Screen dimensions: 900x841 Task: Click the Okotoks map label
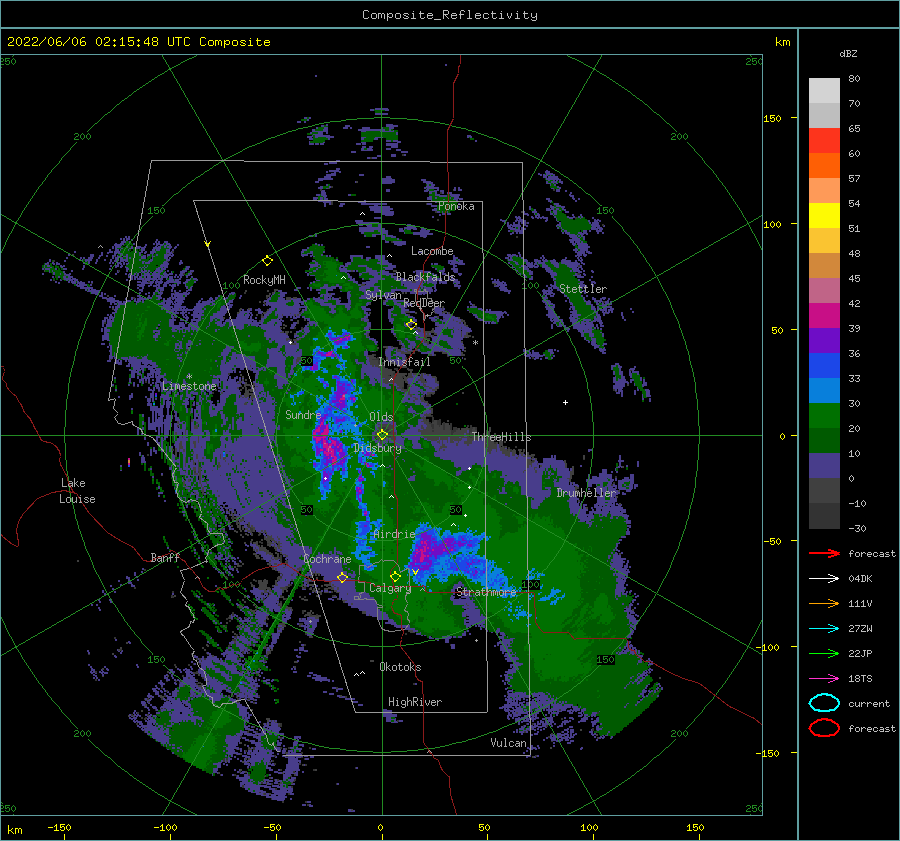point(400,667)
